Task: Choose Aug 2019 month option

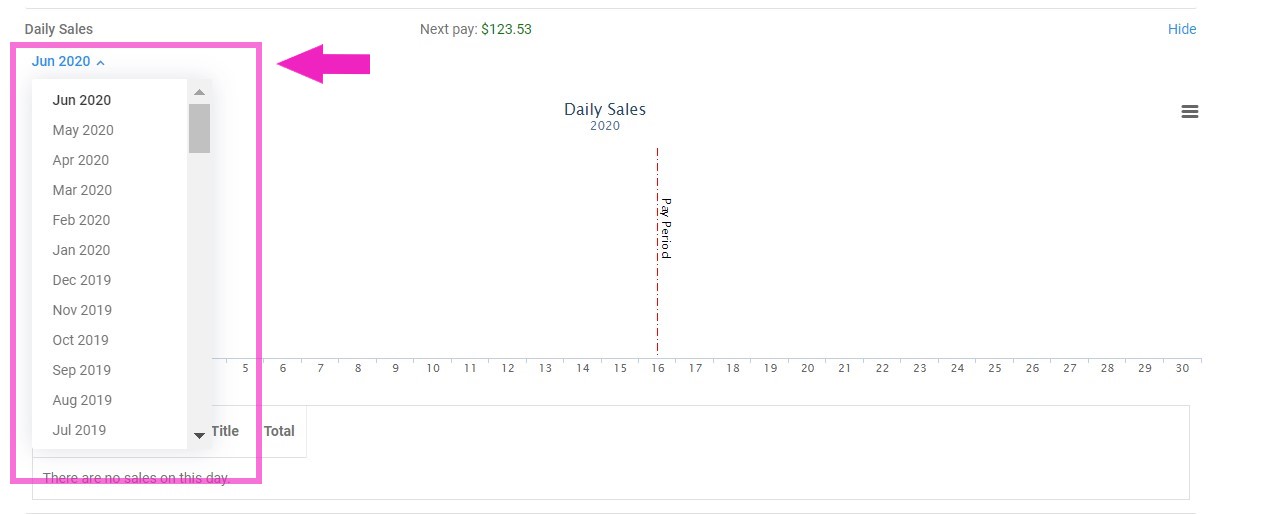Action: (x=82, y=400)
